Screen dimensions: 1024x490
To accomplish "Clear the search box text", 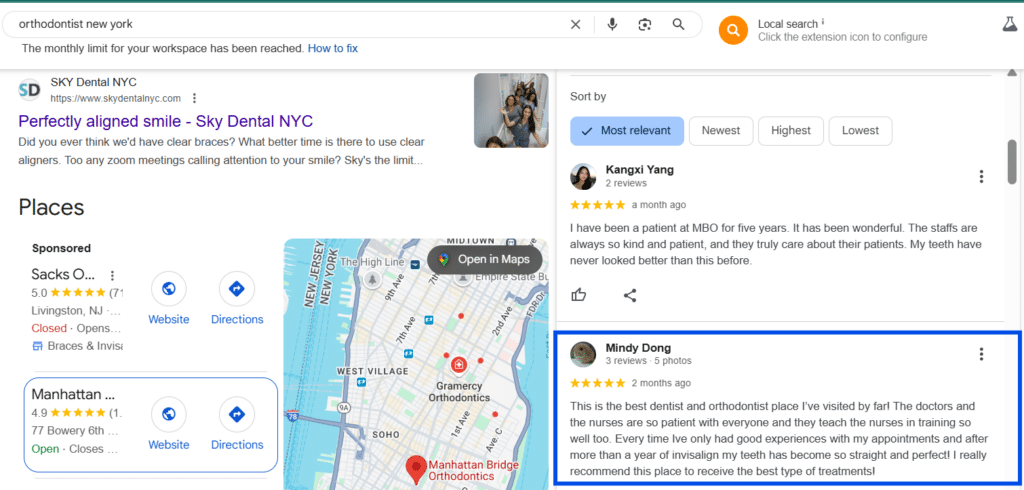I will (x=575, y=24).
